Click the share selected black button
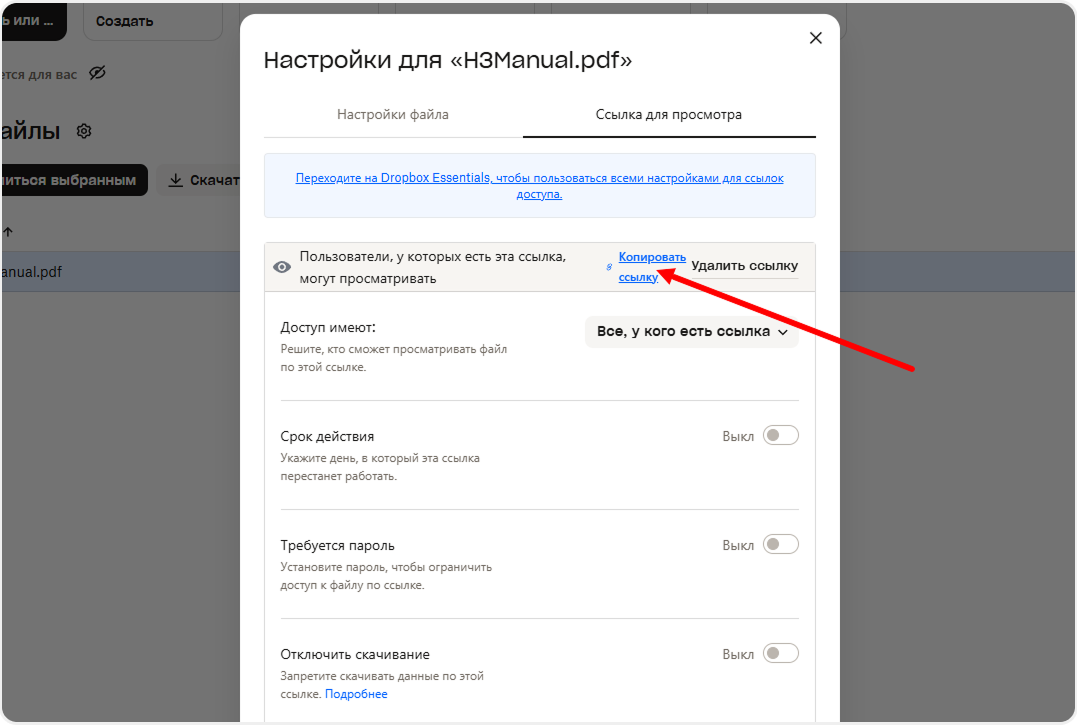This screenshot has width=1077, height=725. pyautogui.click(x=72, y=180)
